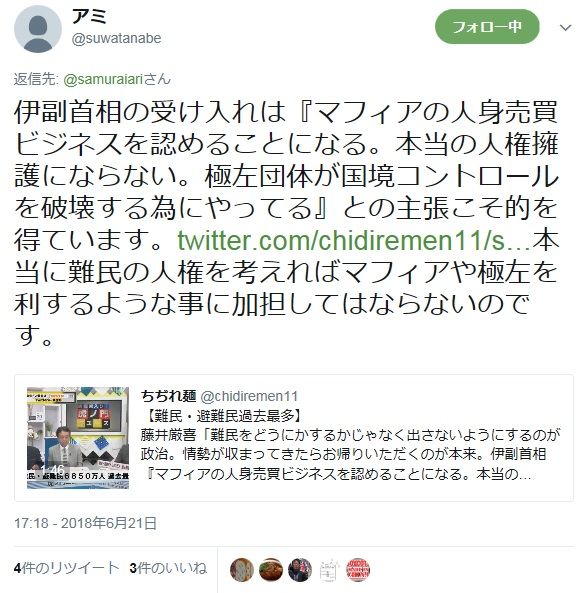Open the quoted tweet's TV studio thumbnail
This screenshot has width=579, height=593.
coord(78,438)
